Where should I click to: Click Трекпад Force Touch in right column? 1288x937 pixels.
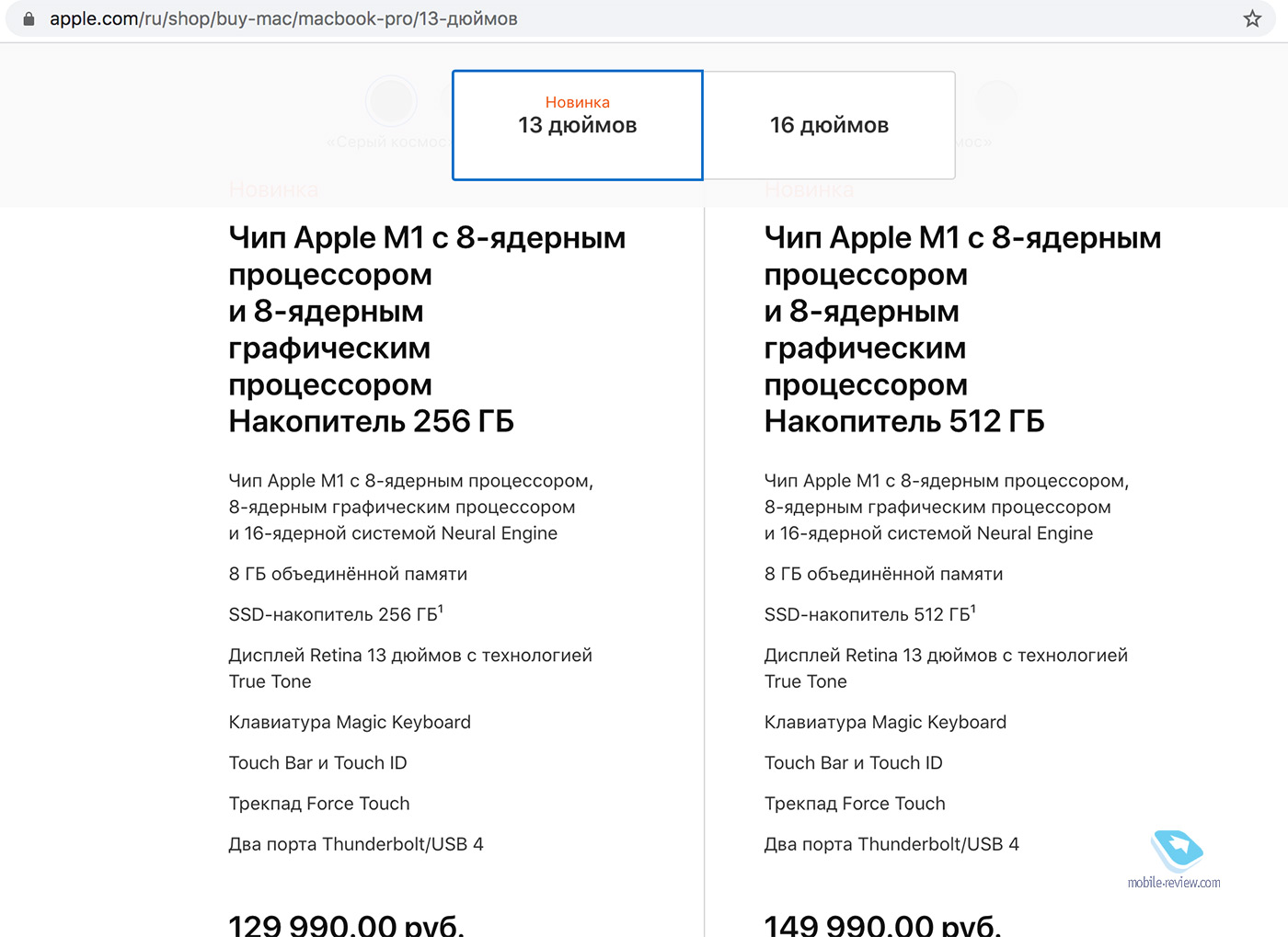[855, 803]
